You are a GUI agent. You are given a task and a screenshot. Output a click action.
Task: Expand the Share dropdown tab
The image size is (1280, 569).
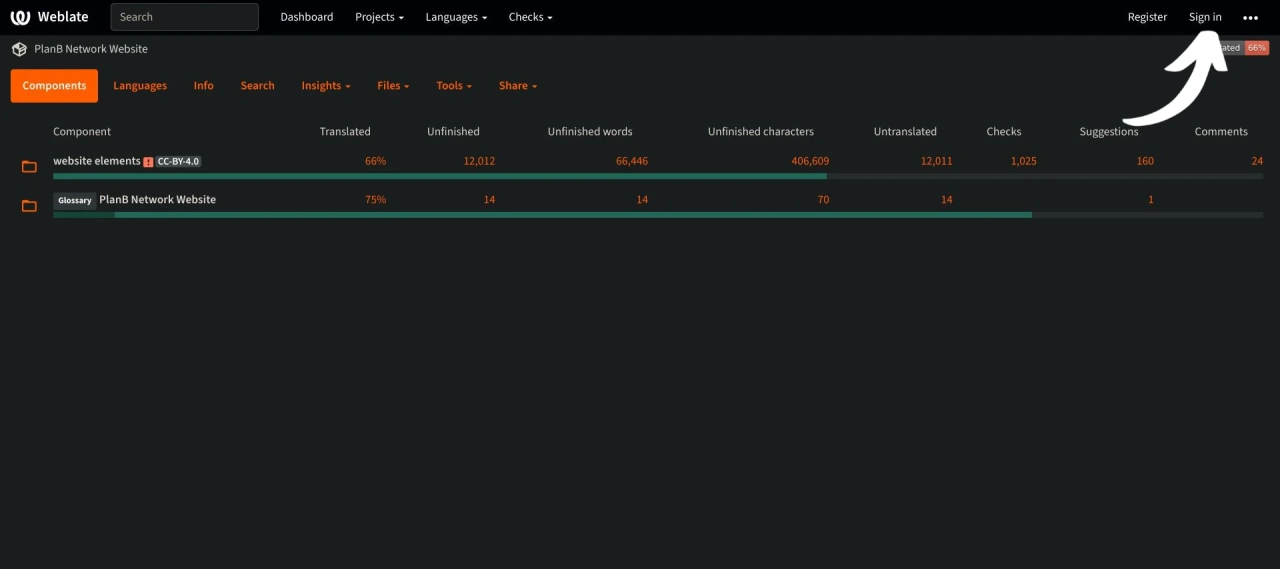[518, 86]
